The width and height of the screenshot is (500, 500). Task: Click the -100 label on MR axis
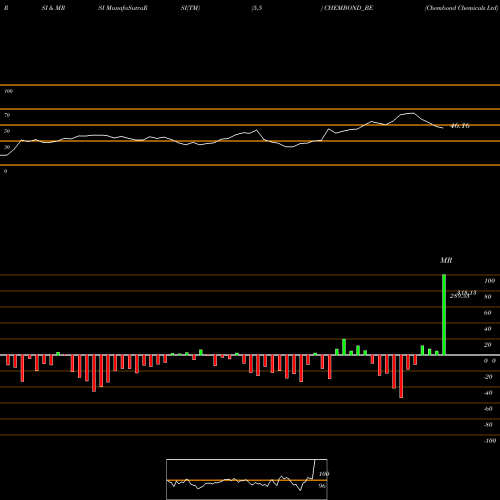(x=490, y=441)
